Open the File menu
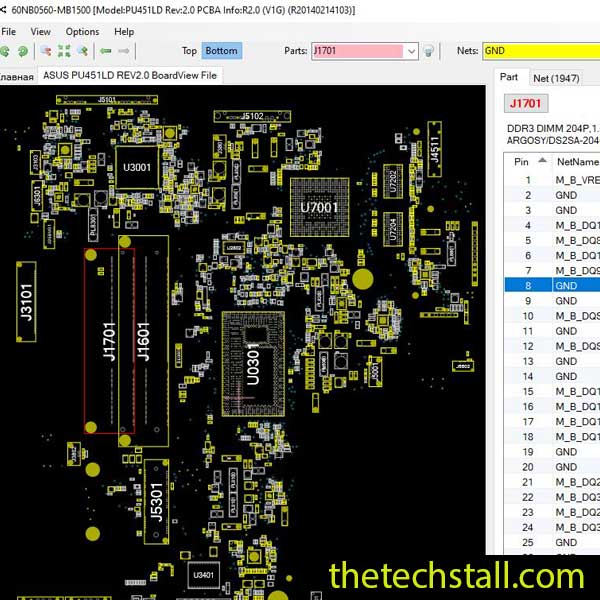The width and height of the screenshot is (600, 600). coord(8,32)
